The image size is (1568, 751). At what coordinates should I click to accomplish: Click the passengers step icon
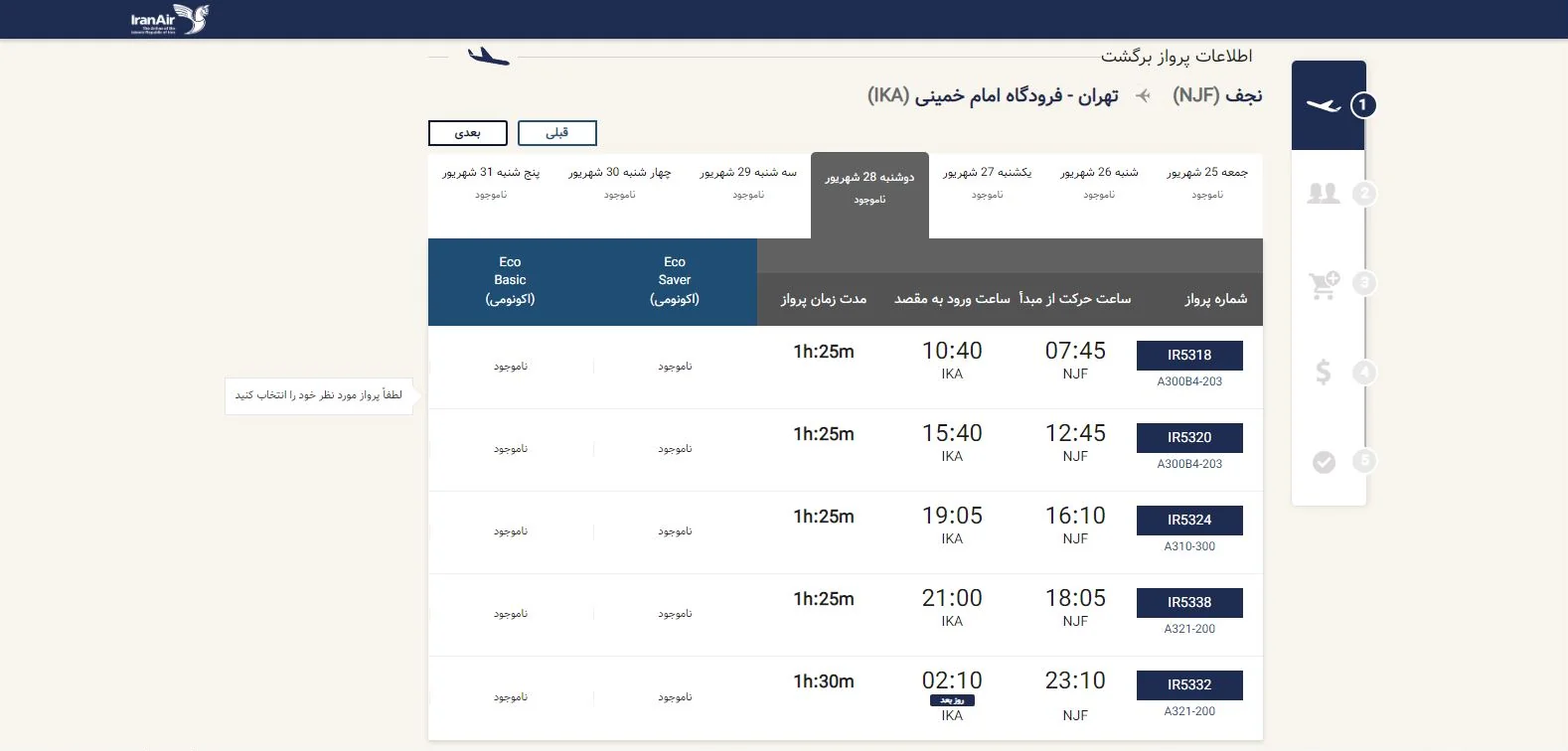pyautogui.click(x=1324, y=194)
